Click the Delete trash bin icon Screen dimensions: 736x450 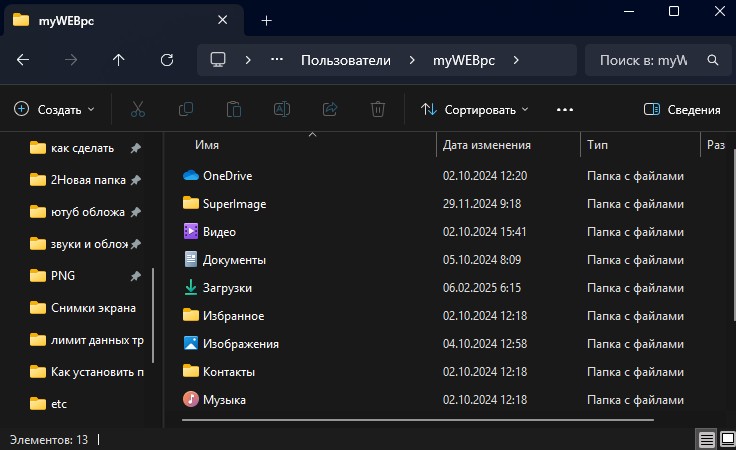tap(378, 109)
